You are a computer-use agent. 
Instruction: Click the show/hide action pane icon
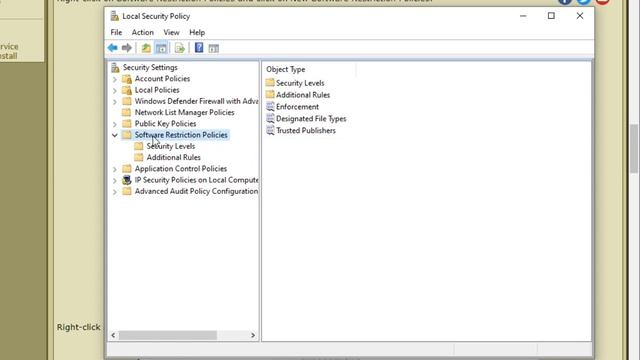(x=213, y=48)
